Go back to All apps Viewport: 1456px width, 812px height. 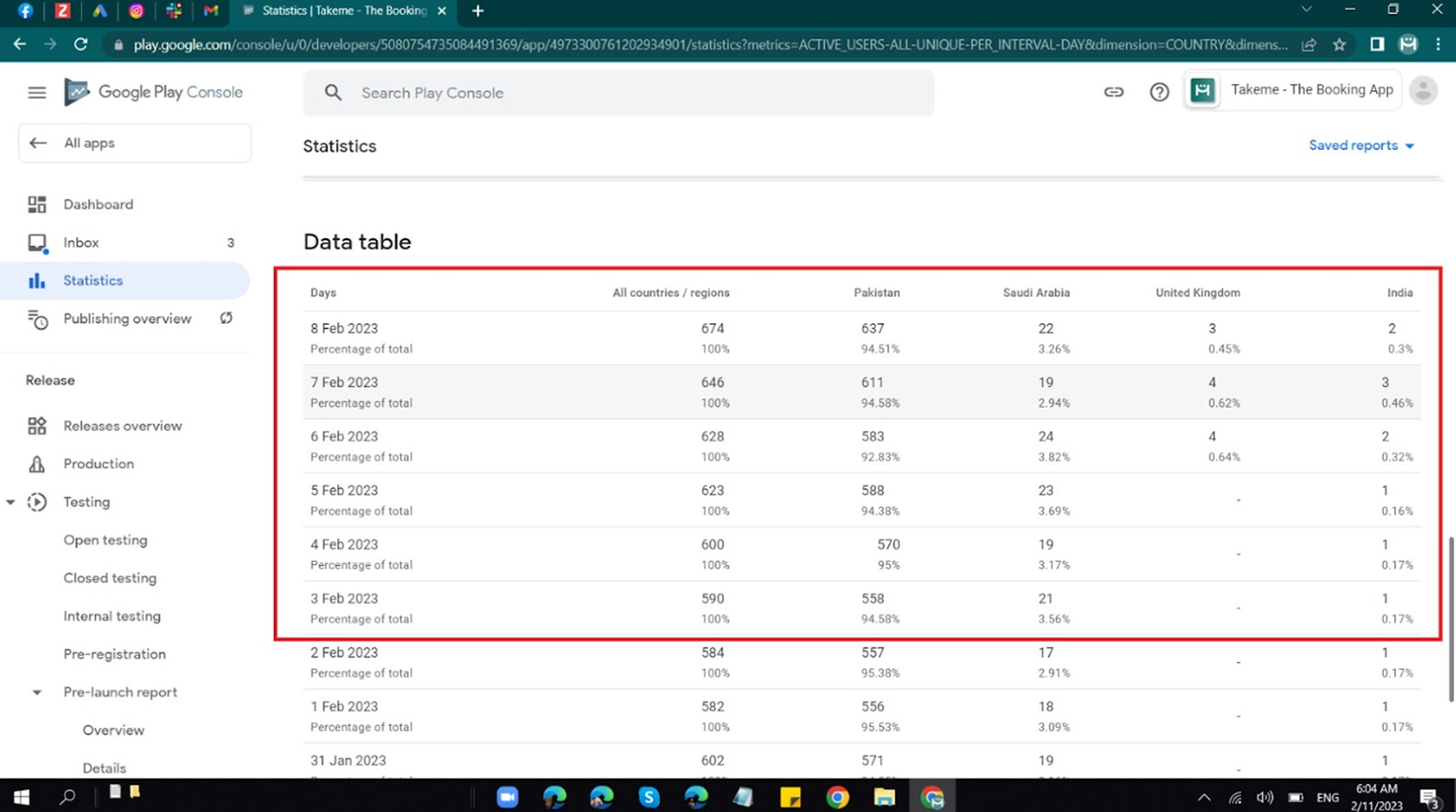coord(89,143)
